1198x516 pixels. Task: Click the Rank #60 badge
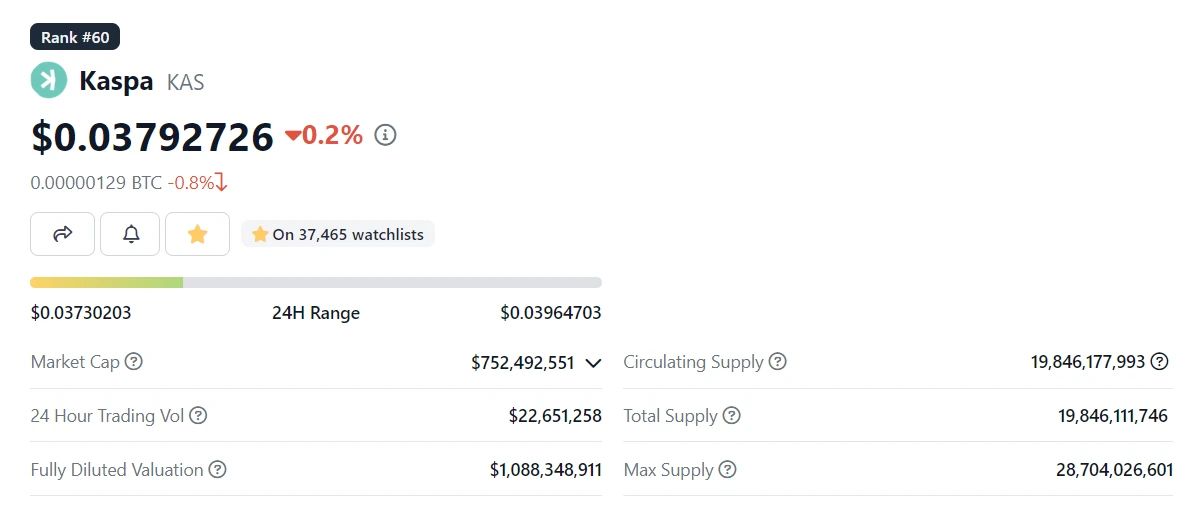75,38
